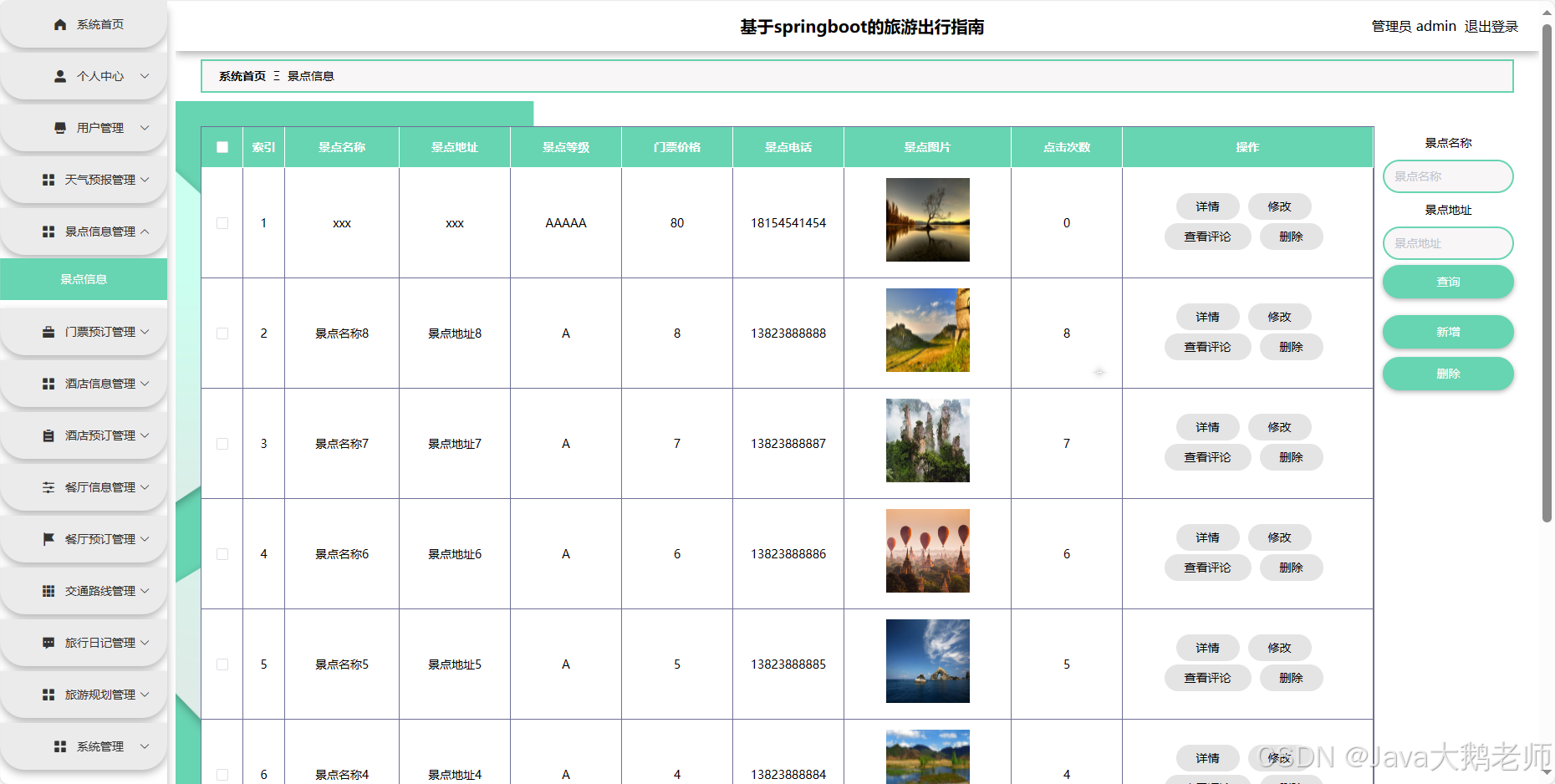Click the sliders icon for 餐厅信息管理
This screenshot has width=1555, height=784.
tap(48, 487)
